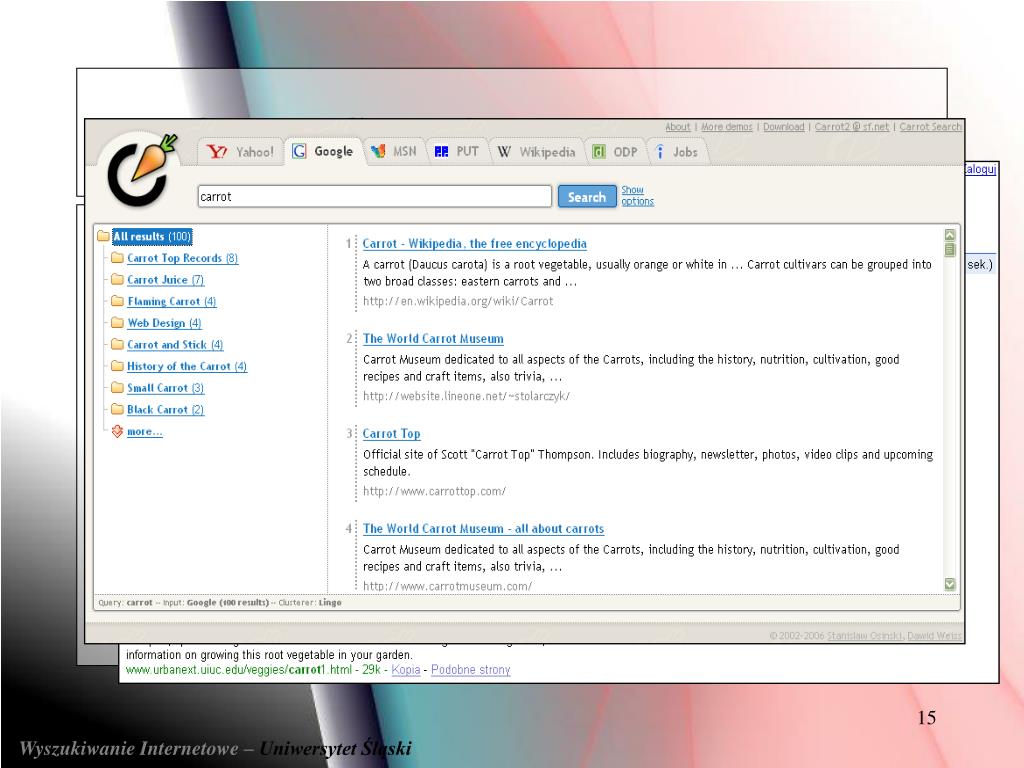
Task: Select the All results (100) cluster
Action: point(152,236)
